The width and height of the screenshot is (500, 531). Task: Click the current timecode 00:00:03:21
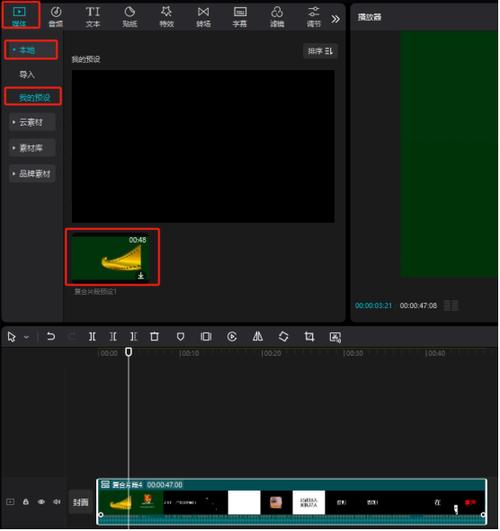click(373, 305)
